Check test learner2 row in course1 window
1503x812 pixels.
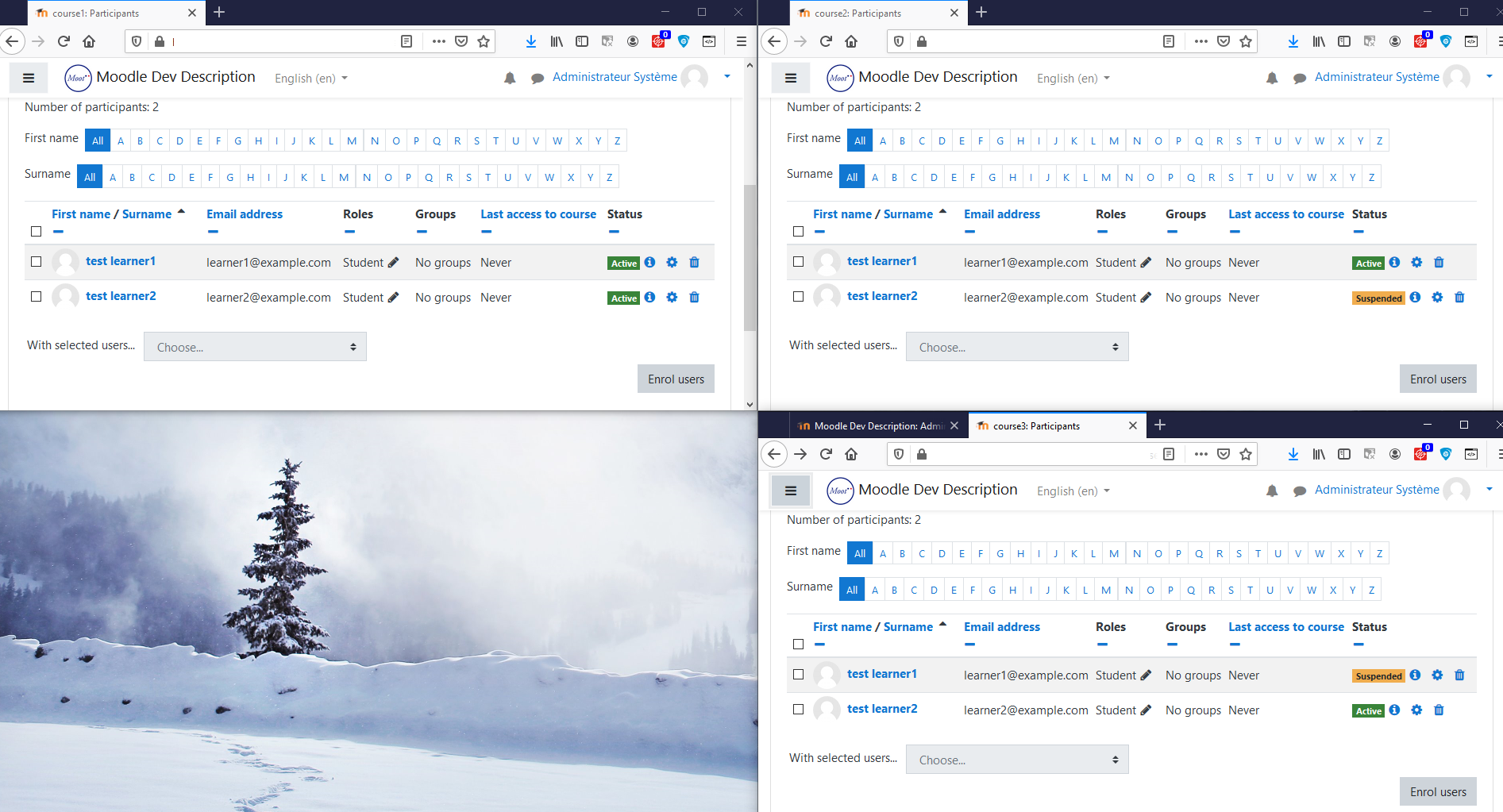(x=36, y=296)
